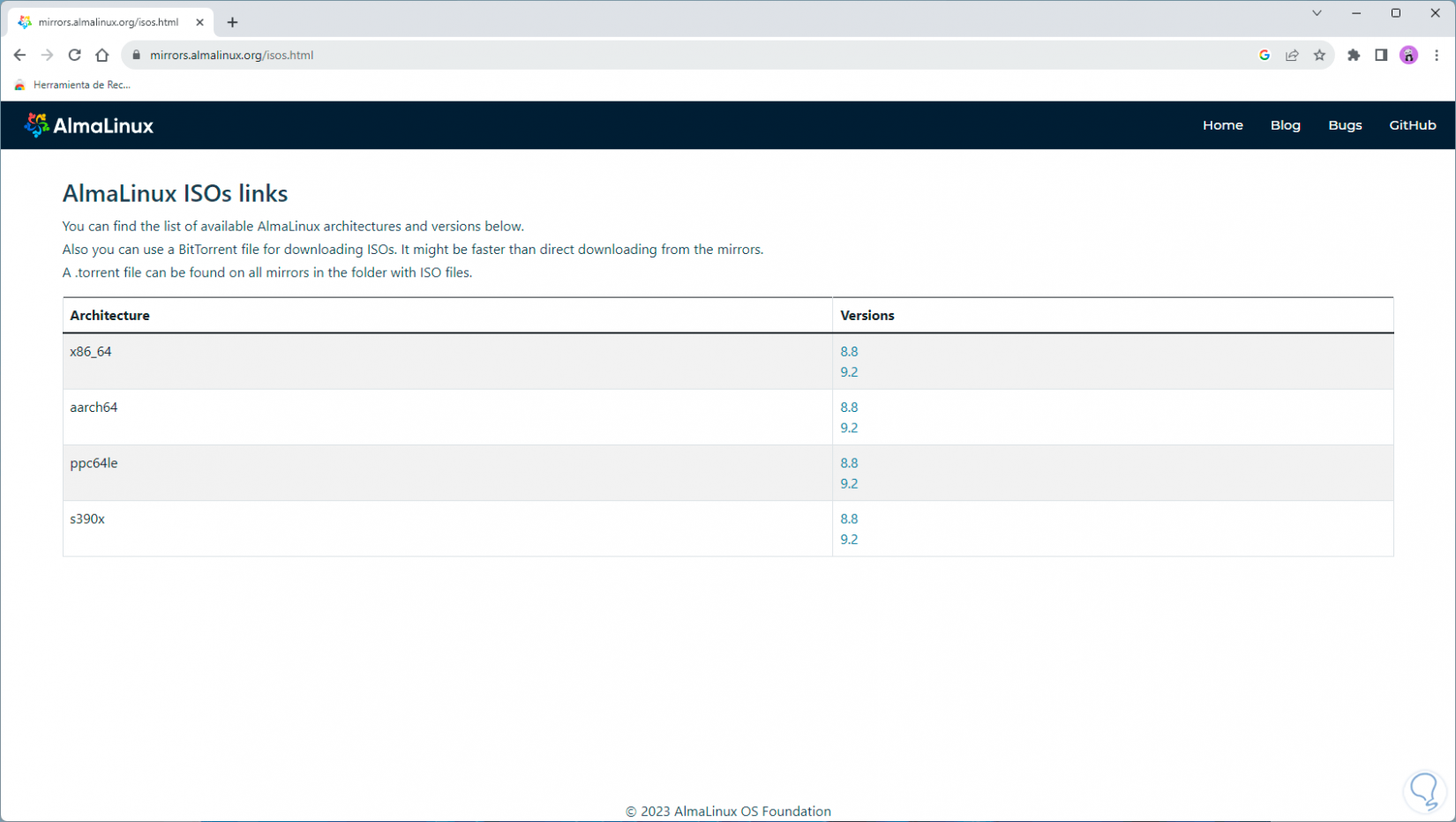Click the ppc64le architecture cell
Viewport: 1456px width, 822px height.
tap(447, 473)
